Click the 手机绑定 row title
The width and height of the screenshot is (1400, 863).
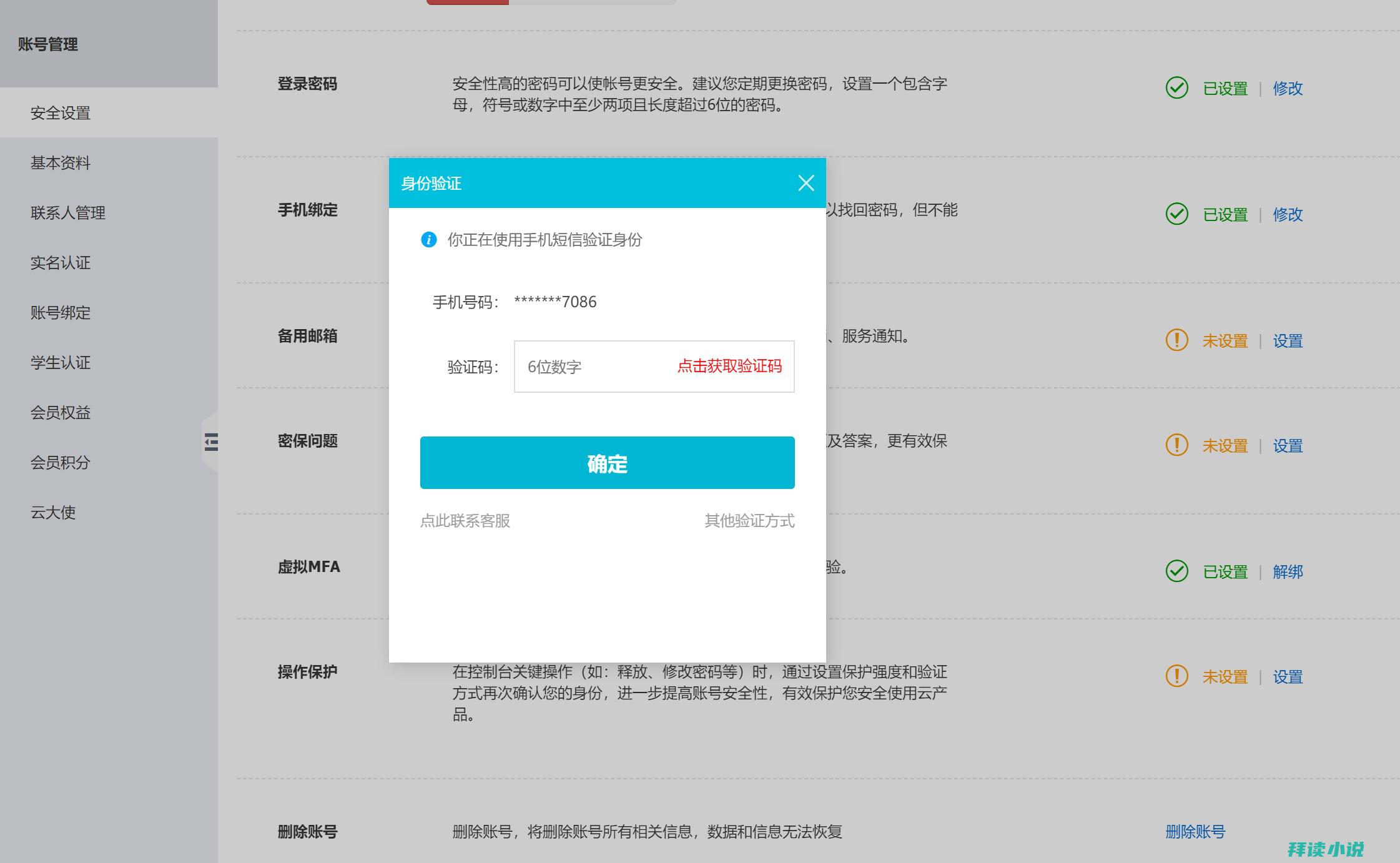click(307, 210)
